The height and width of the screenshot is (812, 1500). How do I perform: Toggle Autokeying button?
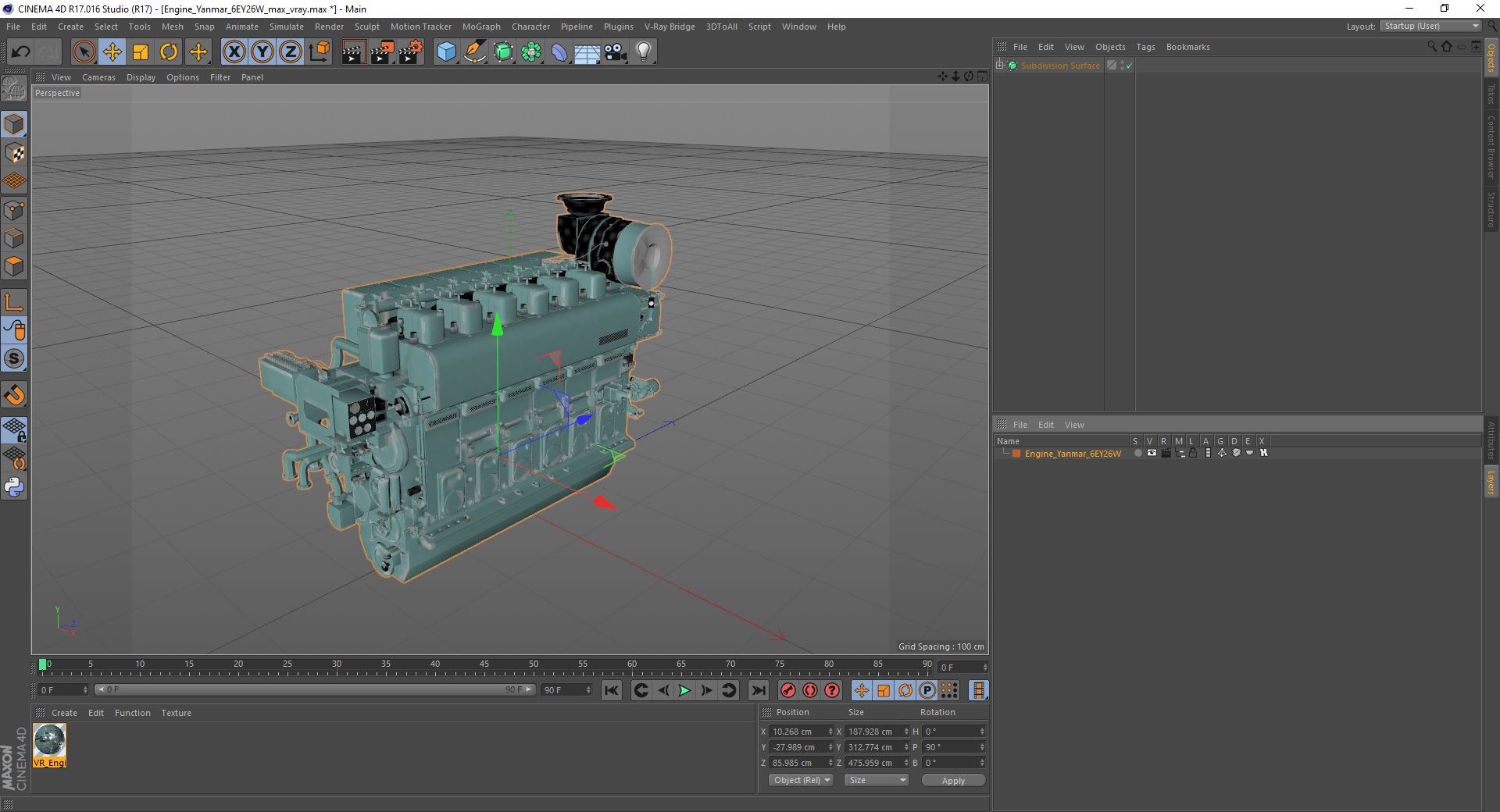810,690
